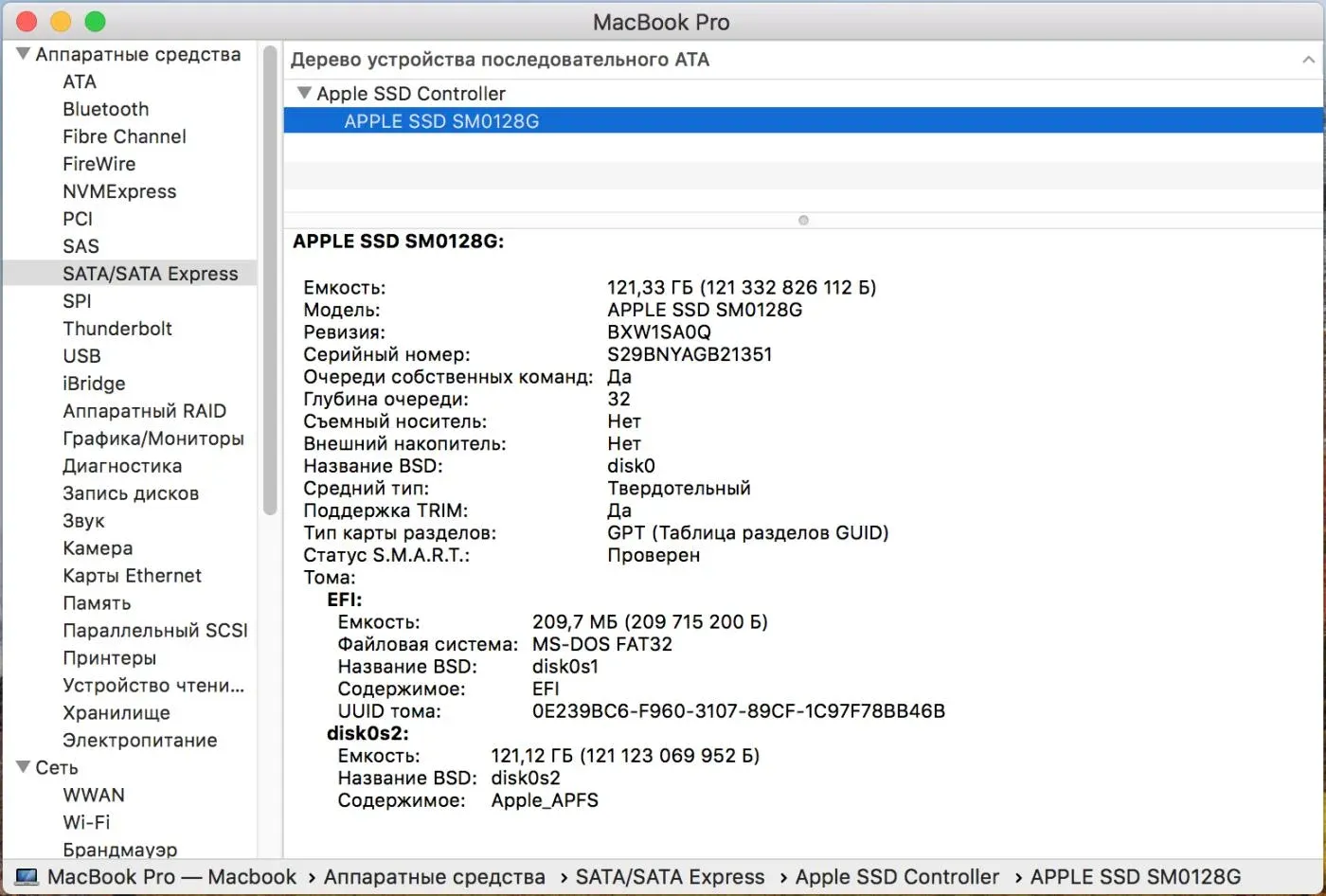Select the APPLE SSD SM0128G row
The image size is (1326, 896).
(441, 121)
